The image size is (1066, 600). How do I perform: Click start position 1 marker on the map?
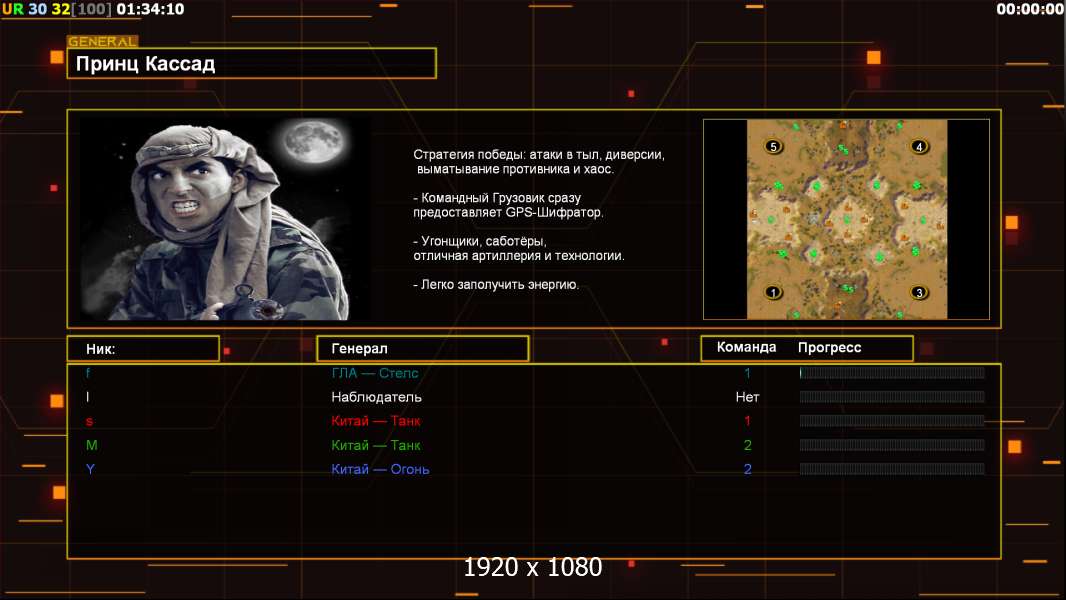(x=772, y=293)
